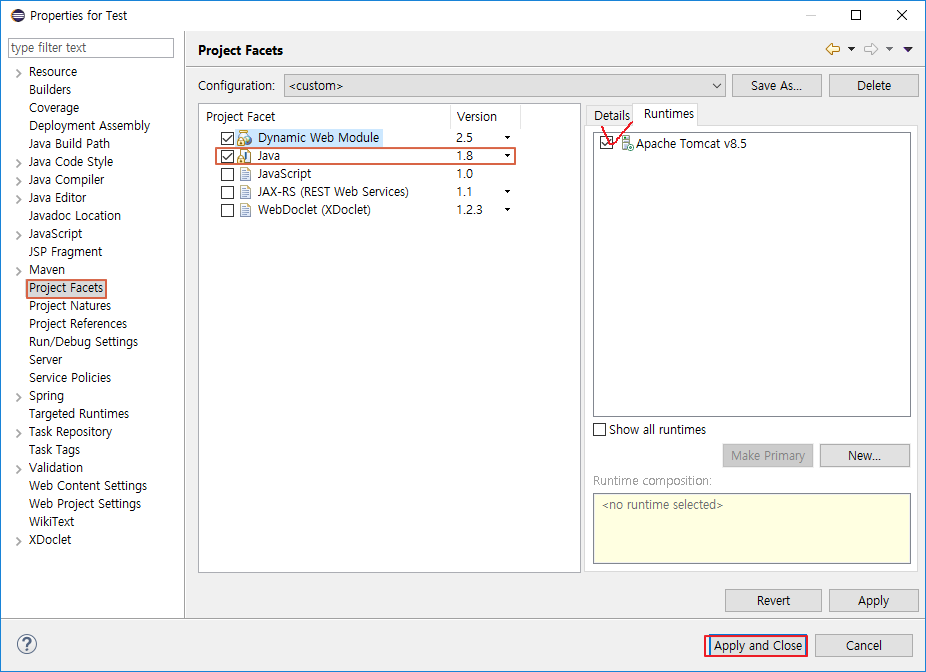
Task: Open the view menu triangle icon
Action: click(x=908, y=50)
